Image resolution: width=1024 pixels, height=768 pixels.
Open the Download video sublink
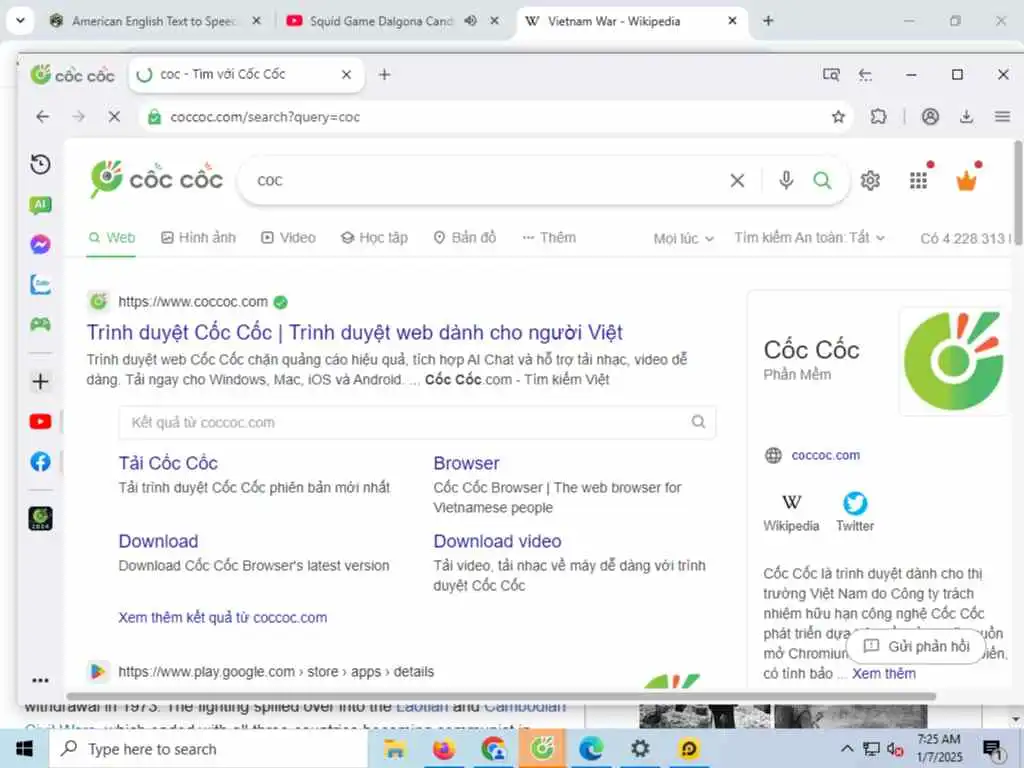pyautogui.click(x=497, y=541)
